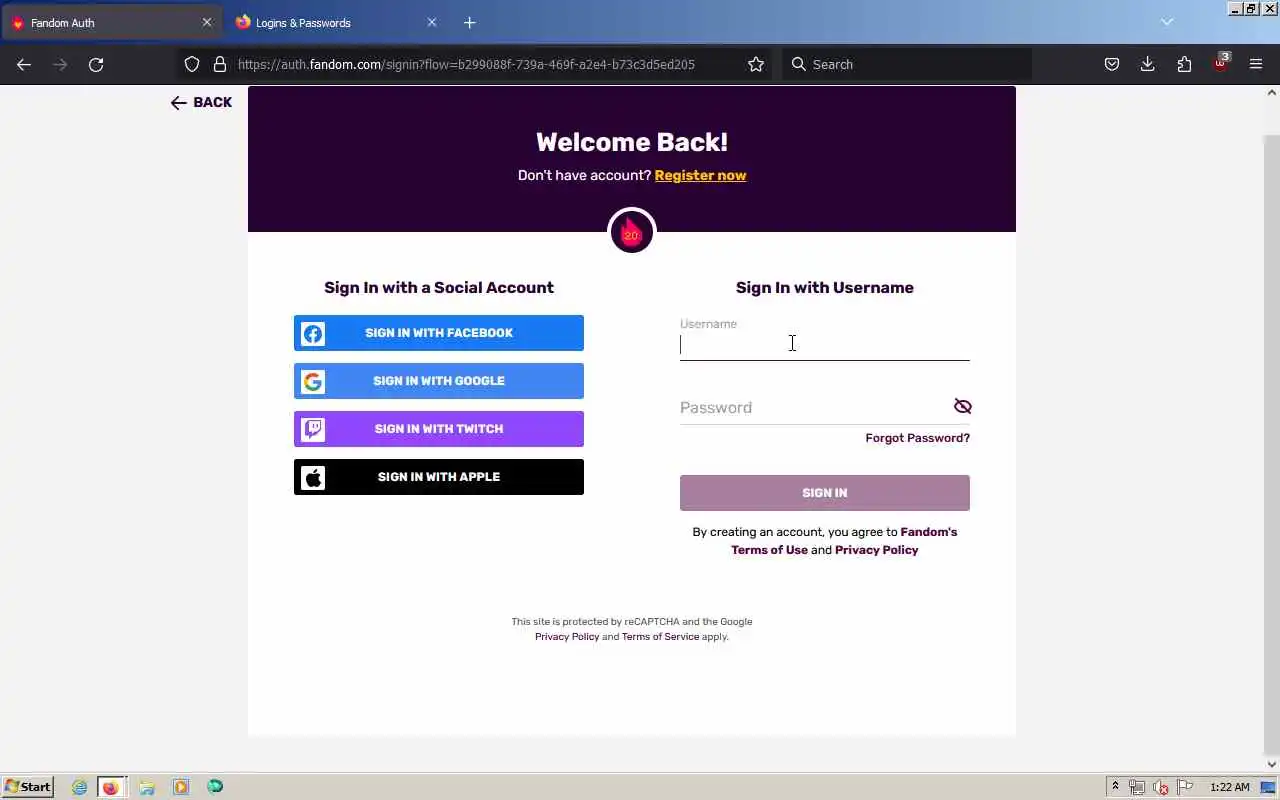Click the scrollbar down arrow
This screenshot has width=1280, height=800.
(1272, 764)
